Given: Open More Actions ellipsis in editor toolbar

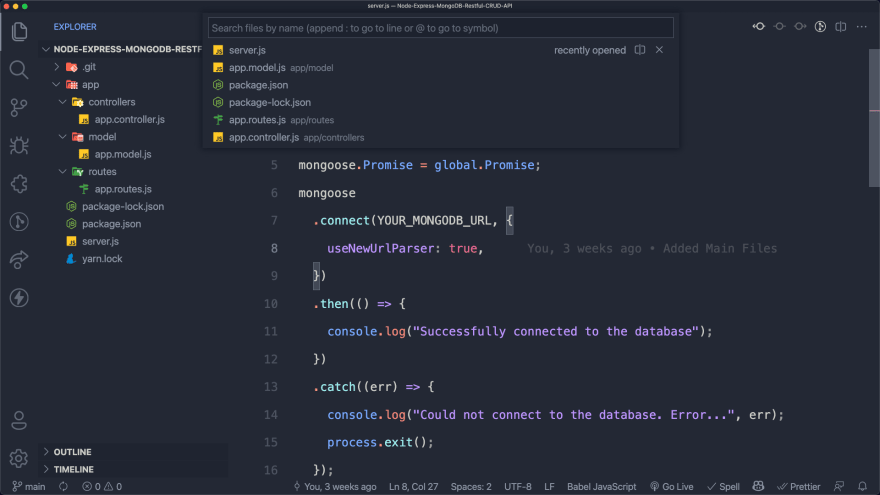Looking at the screenshot, I should pyautogui.click(x=862, y=27).
